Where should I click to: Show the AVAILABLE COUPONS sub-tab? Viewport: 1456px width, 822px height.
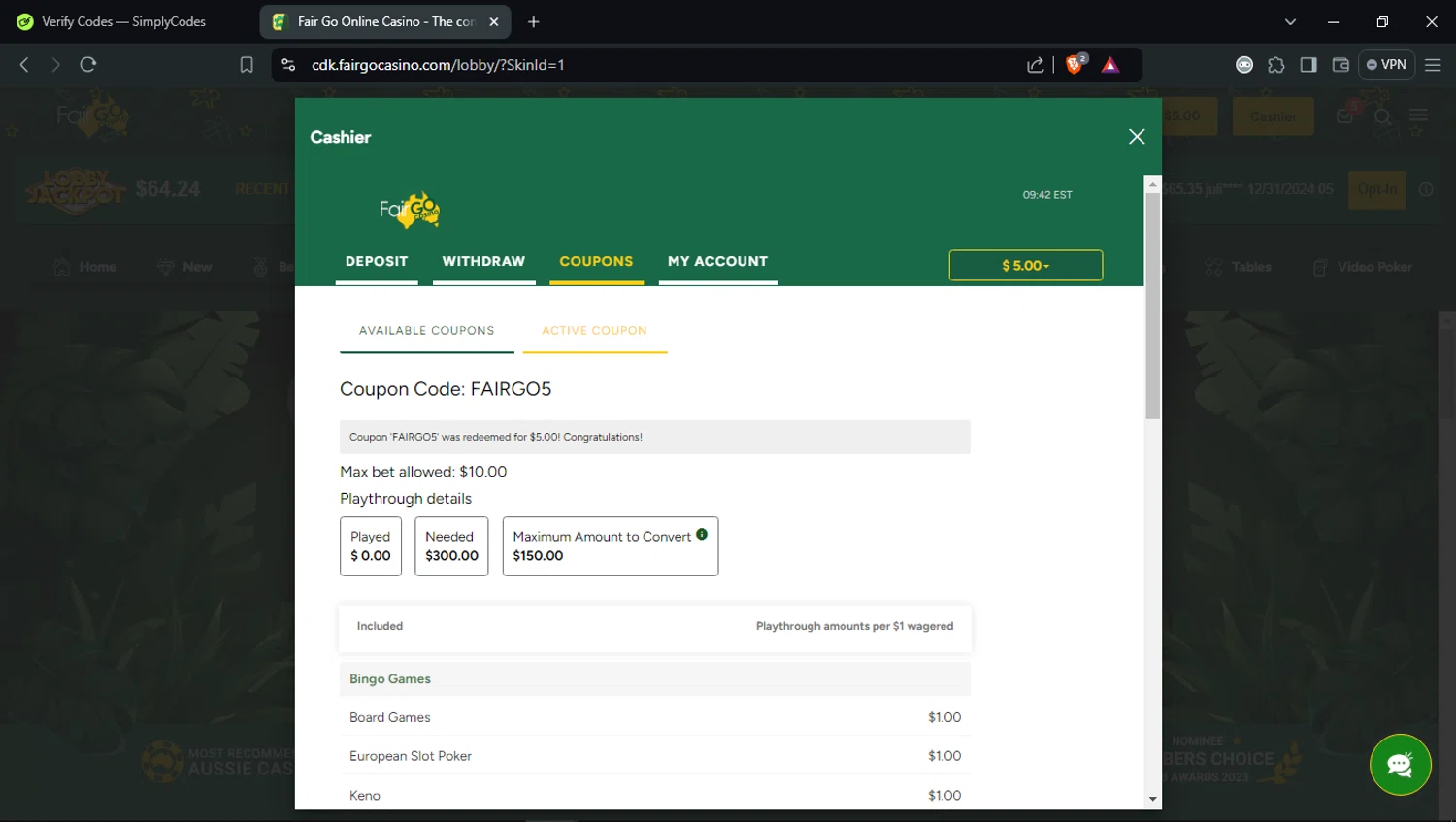426,331
